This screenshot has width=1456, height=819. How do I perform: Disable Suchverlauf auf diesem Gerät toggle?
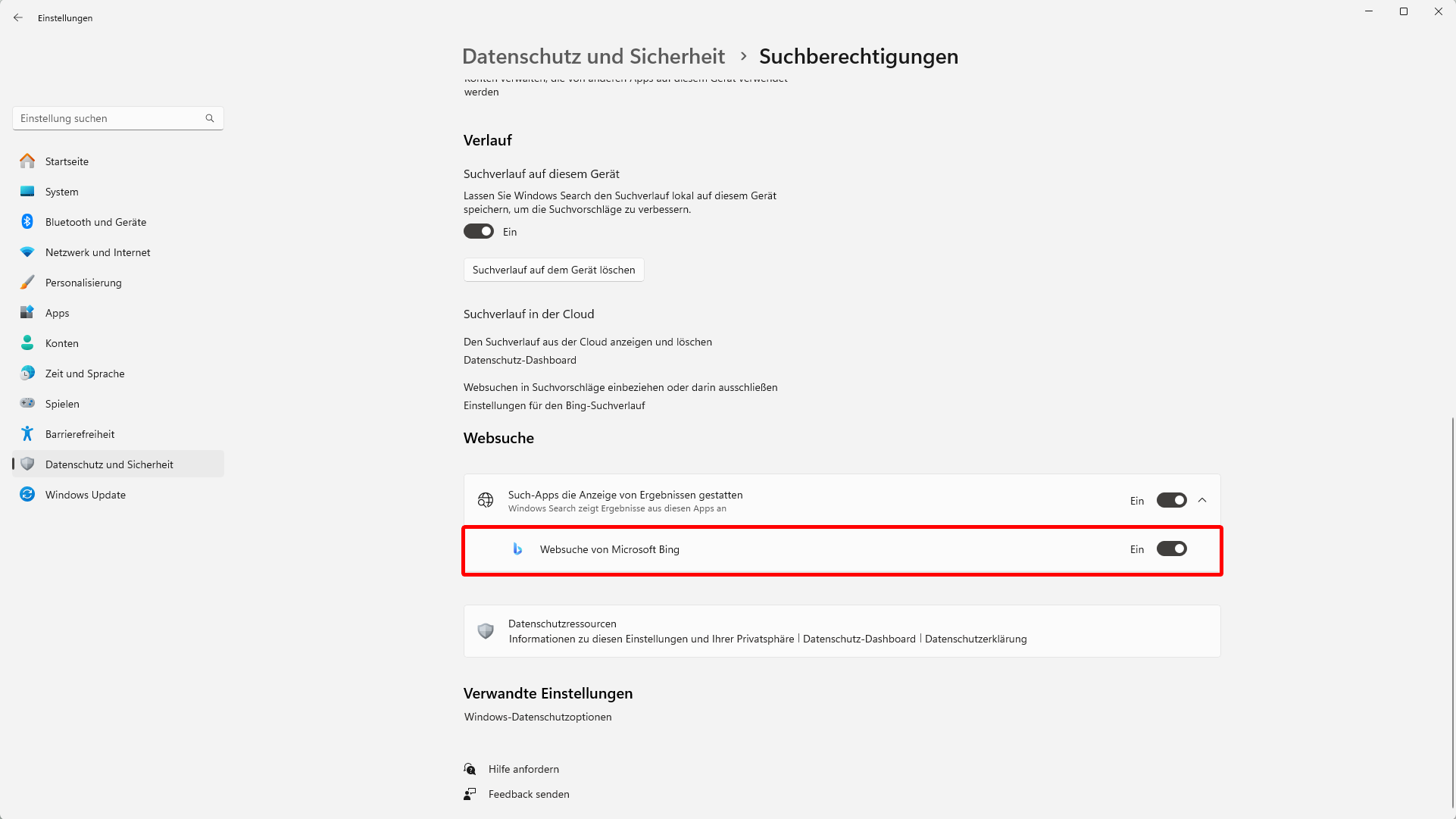tap(479, 232)
